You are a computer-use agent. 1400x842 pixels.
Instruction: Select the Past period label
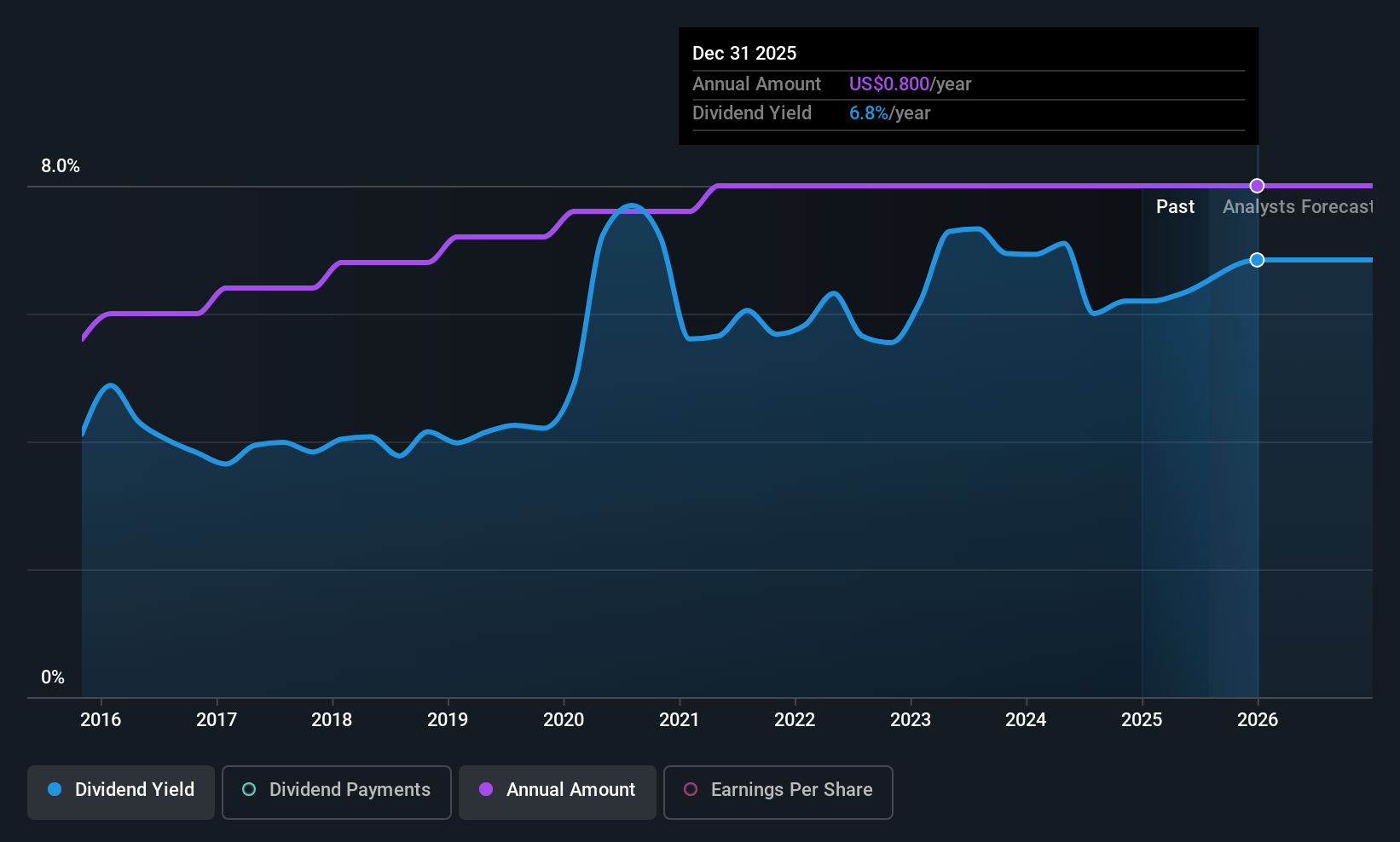tap(1175, 207)
